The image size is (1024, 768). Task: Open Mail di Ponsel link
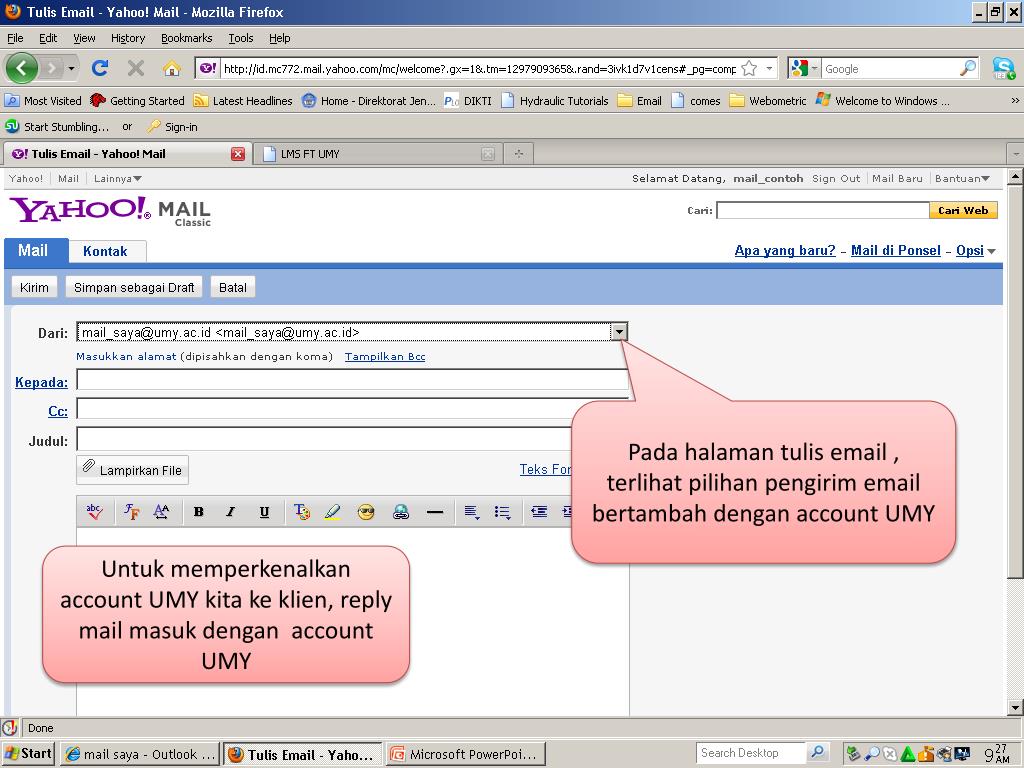click(x=896, y=251)
